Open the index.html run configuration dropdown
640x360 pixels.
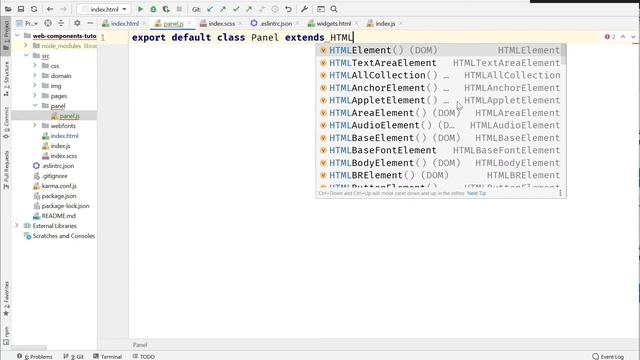point(104,9)
